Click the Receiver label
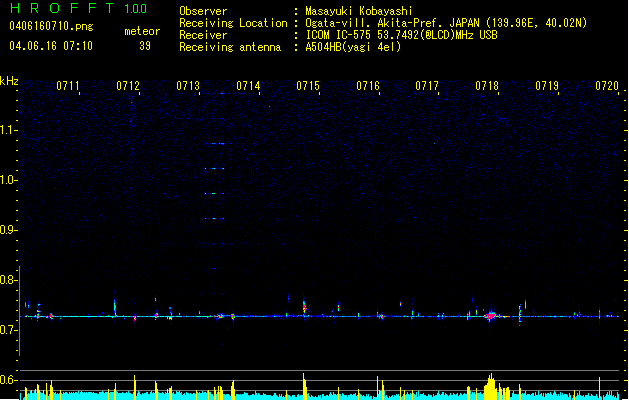Viewport: 629px width, 400px height. pos(203,35)
